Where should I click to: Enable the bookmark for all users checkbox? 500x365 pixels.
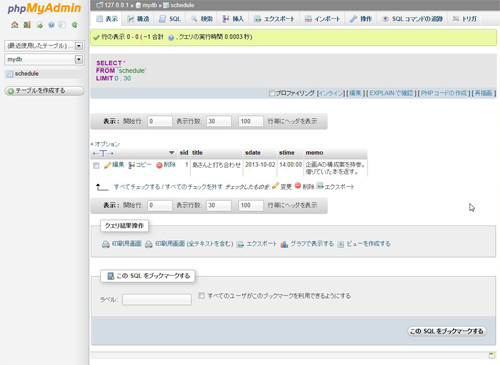(x=201, y=296)
